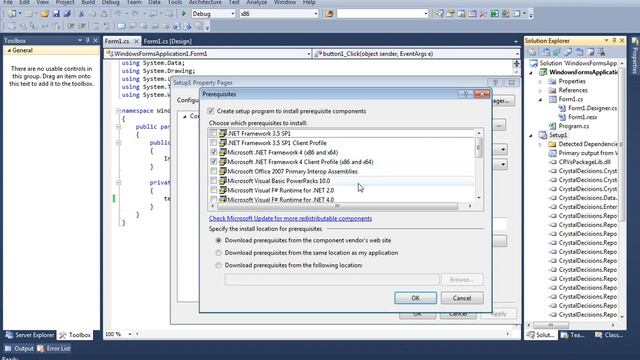Open the x86 platform dropdown
Screen dimensions: 640x360
[x=316, y=14]
